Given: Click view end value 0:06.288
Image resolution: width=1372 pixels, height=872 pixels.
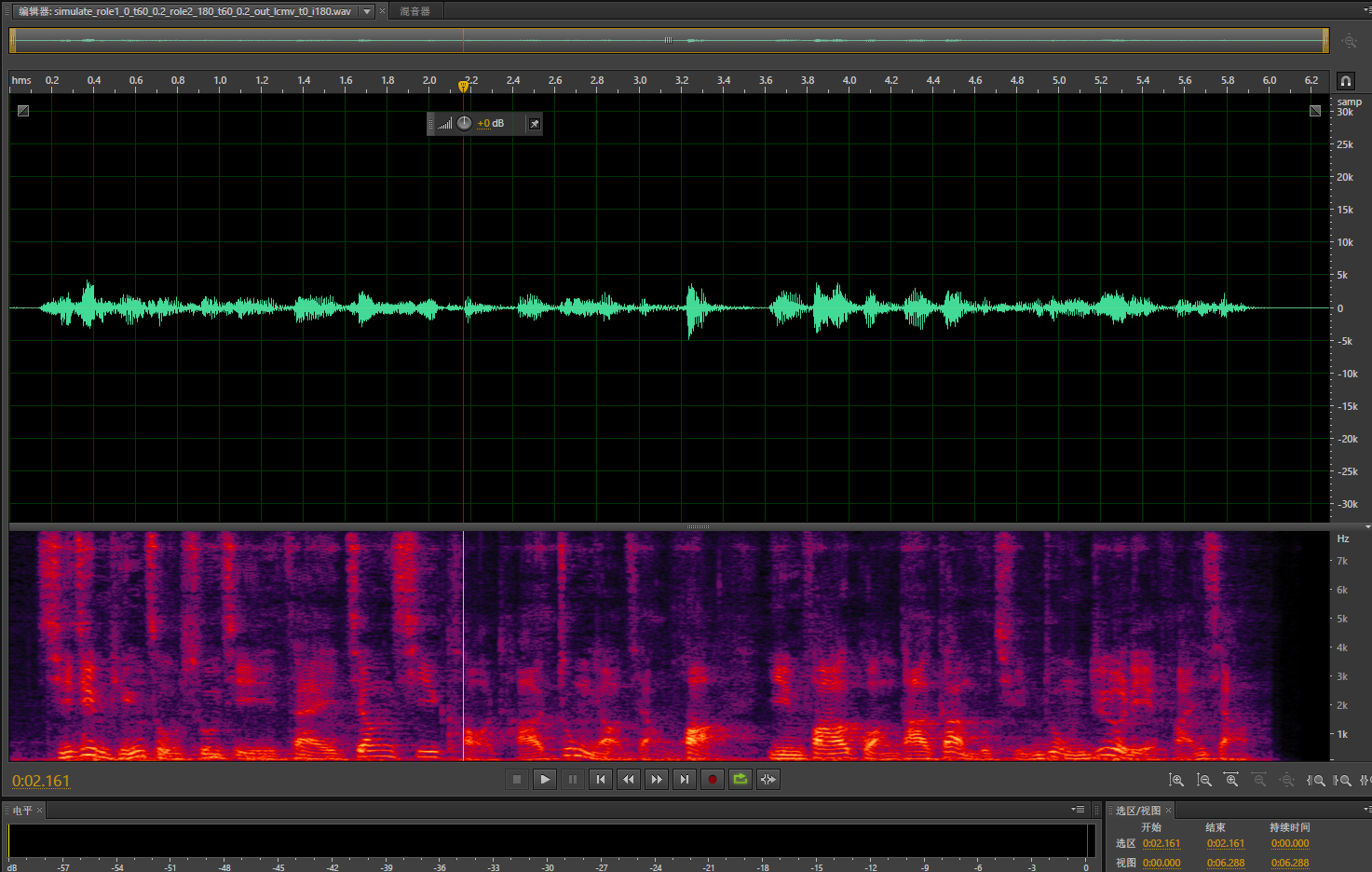Looking at the screenshot, I should click(1226, 863).
